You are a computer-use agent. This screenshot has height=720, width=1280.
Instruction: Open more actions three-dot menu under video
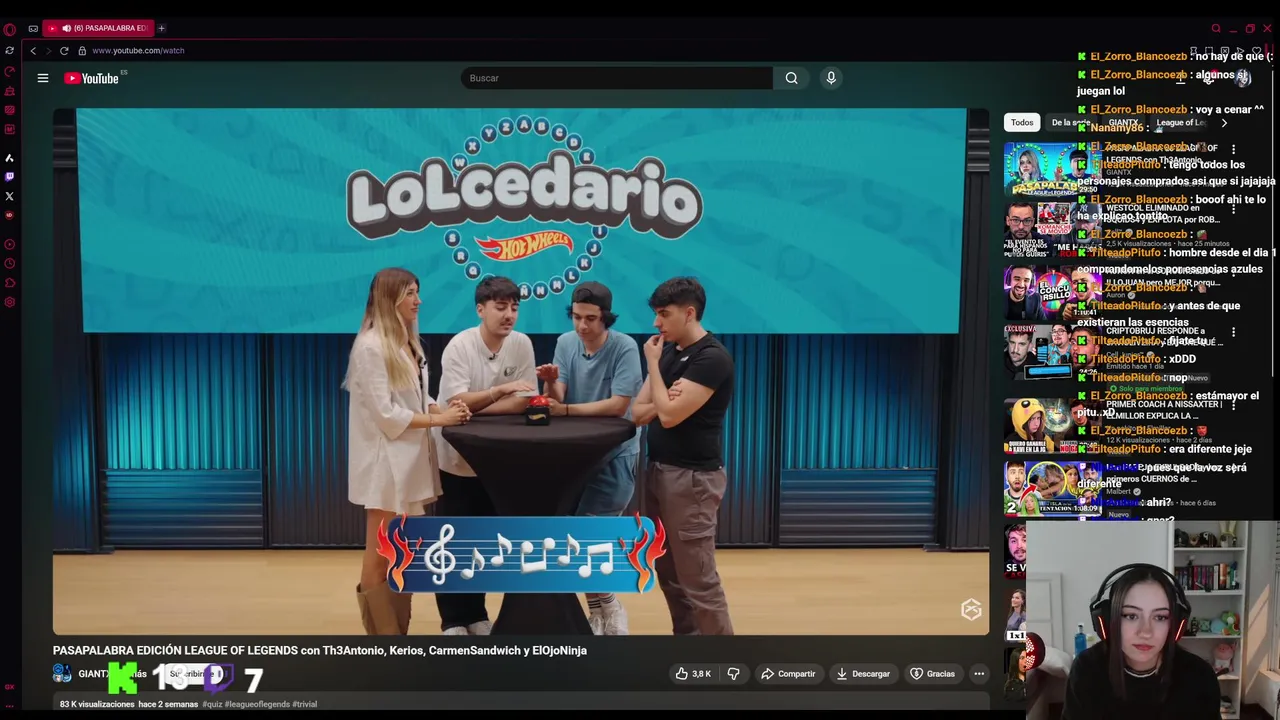979,674
